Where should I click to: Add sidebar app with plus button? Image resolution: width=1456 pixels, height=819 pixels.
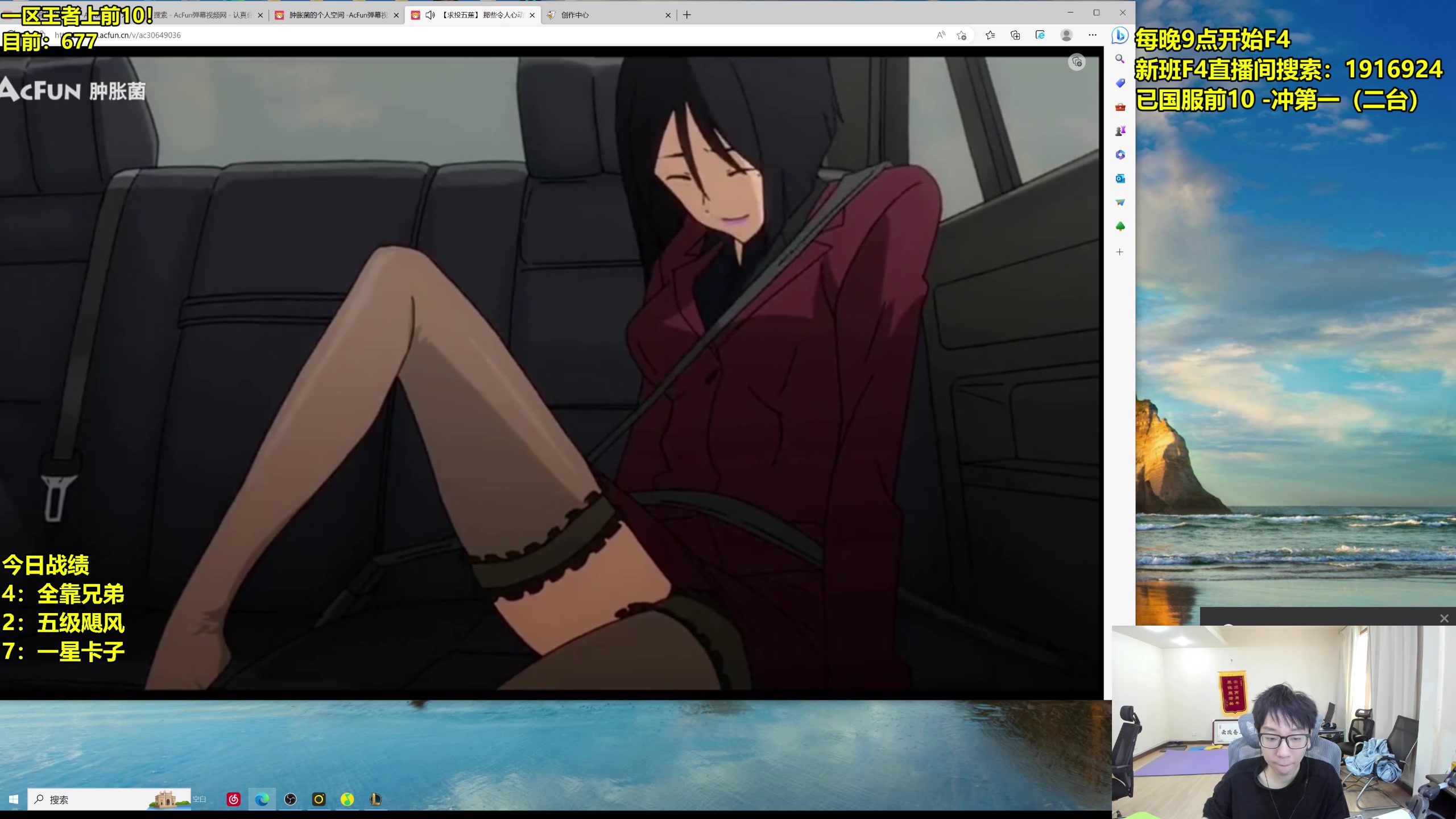[1120, 252]
